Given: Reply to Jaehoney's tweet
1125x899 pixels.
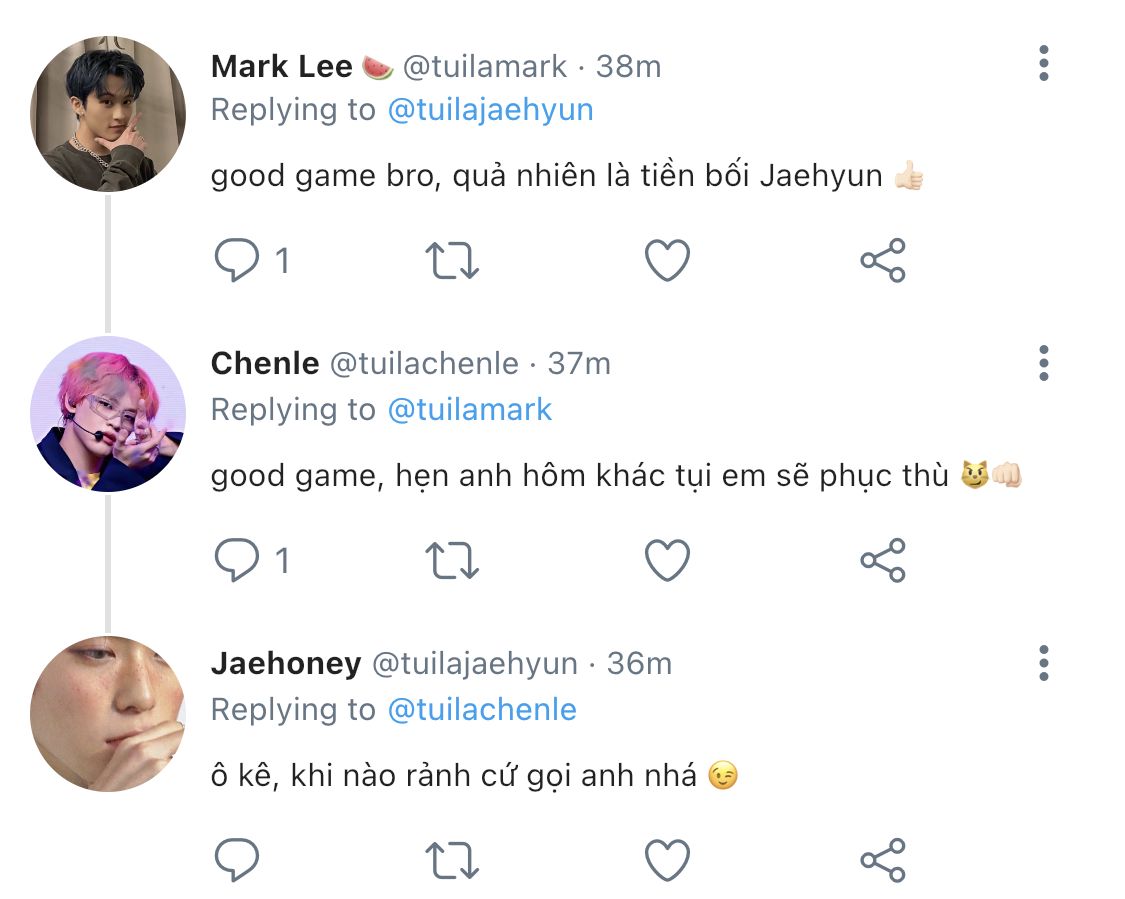Looking at the screenshot, I should click(237, 859).
